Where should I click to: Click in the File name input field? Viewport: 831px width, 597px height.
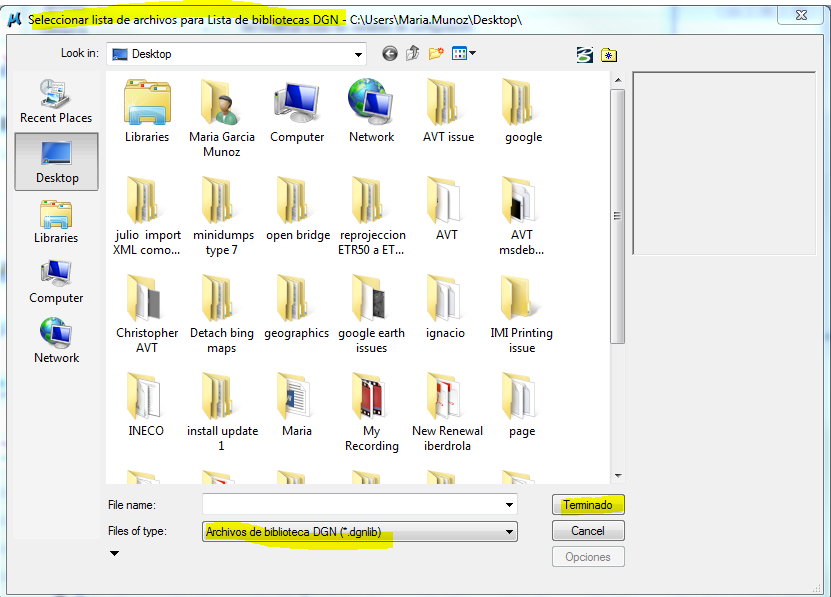click(x=352, y=505)
